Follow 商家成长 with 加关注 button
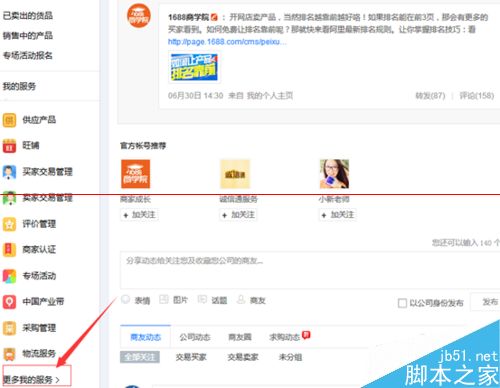Viewport: 500px width, 388px height. coord(139,215)
